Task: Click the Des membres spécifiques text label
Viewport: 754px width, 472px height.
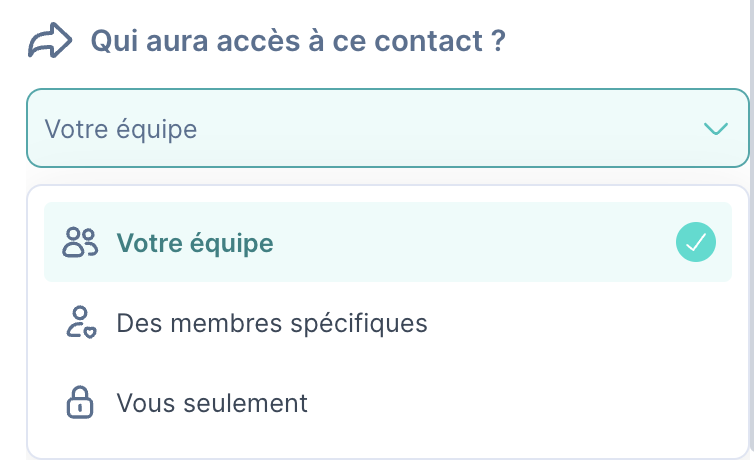Action: click(272, 323)
